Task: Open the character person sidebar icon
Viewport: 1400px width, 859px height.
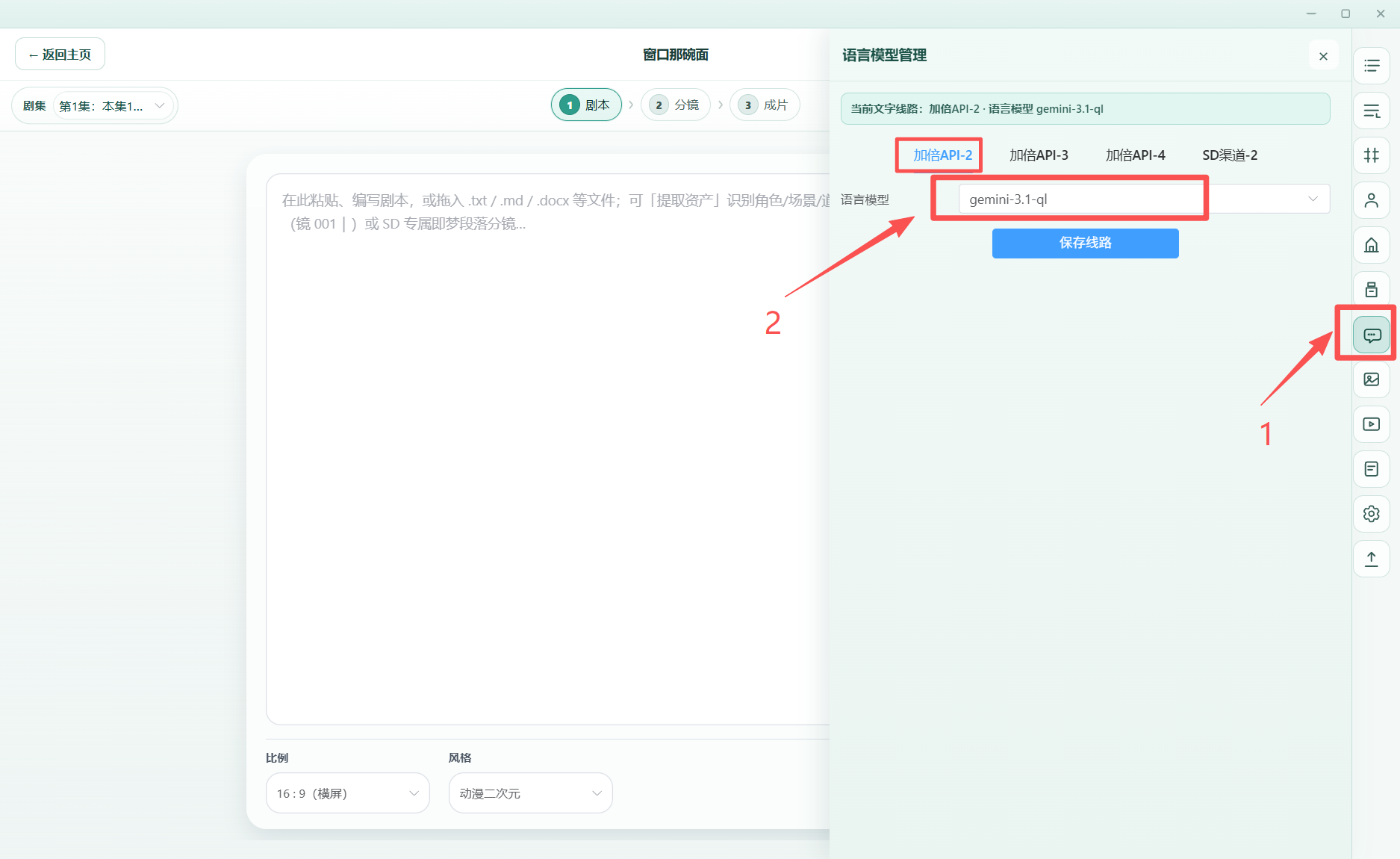Action: click(1372, 200)
